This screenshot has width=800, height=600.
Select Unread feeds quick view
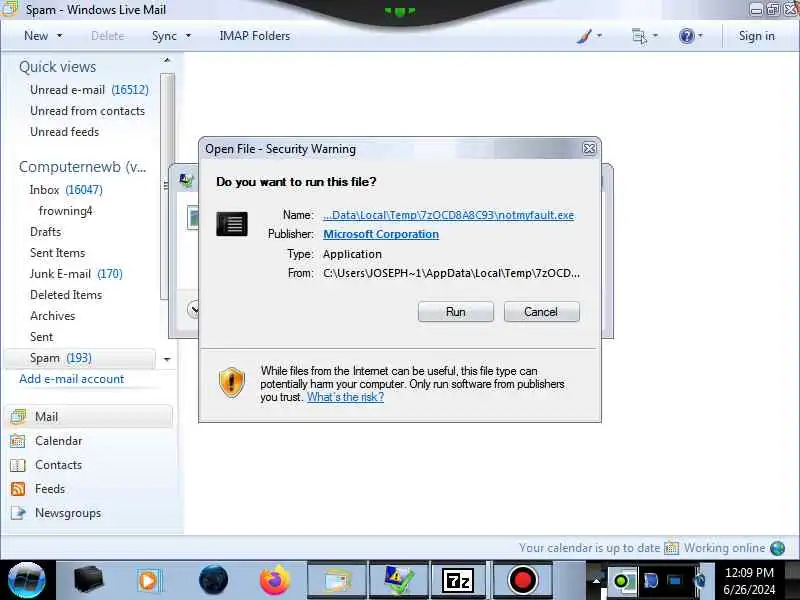[x=64, y=132]
